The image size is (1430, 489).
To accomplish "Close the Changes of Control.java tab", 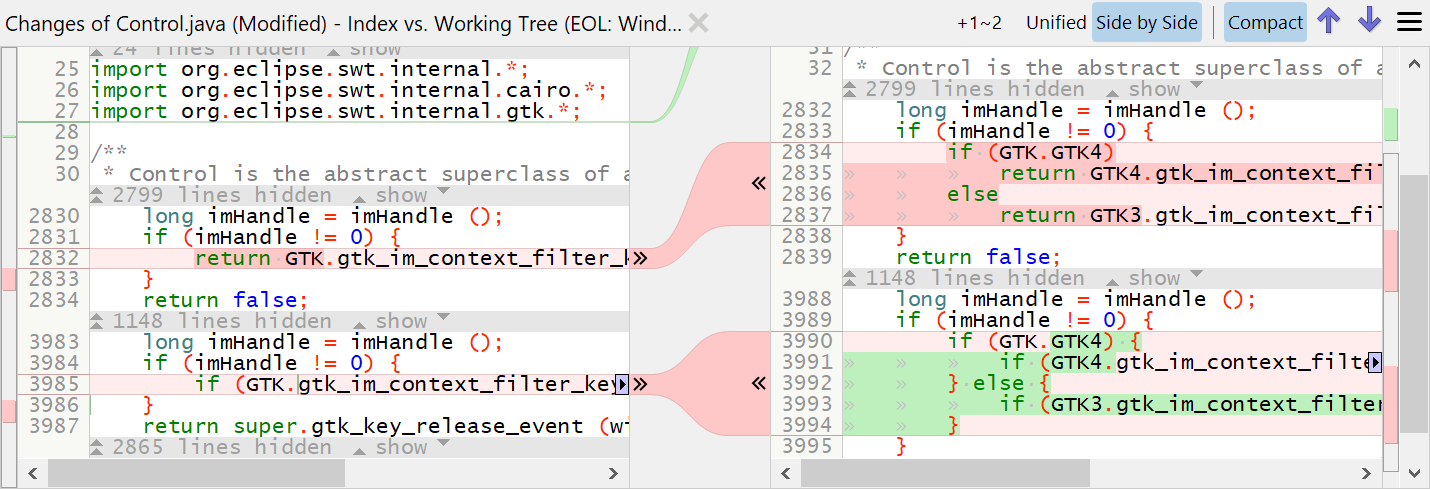I will [x=698, y=23].
